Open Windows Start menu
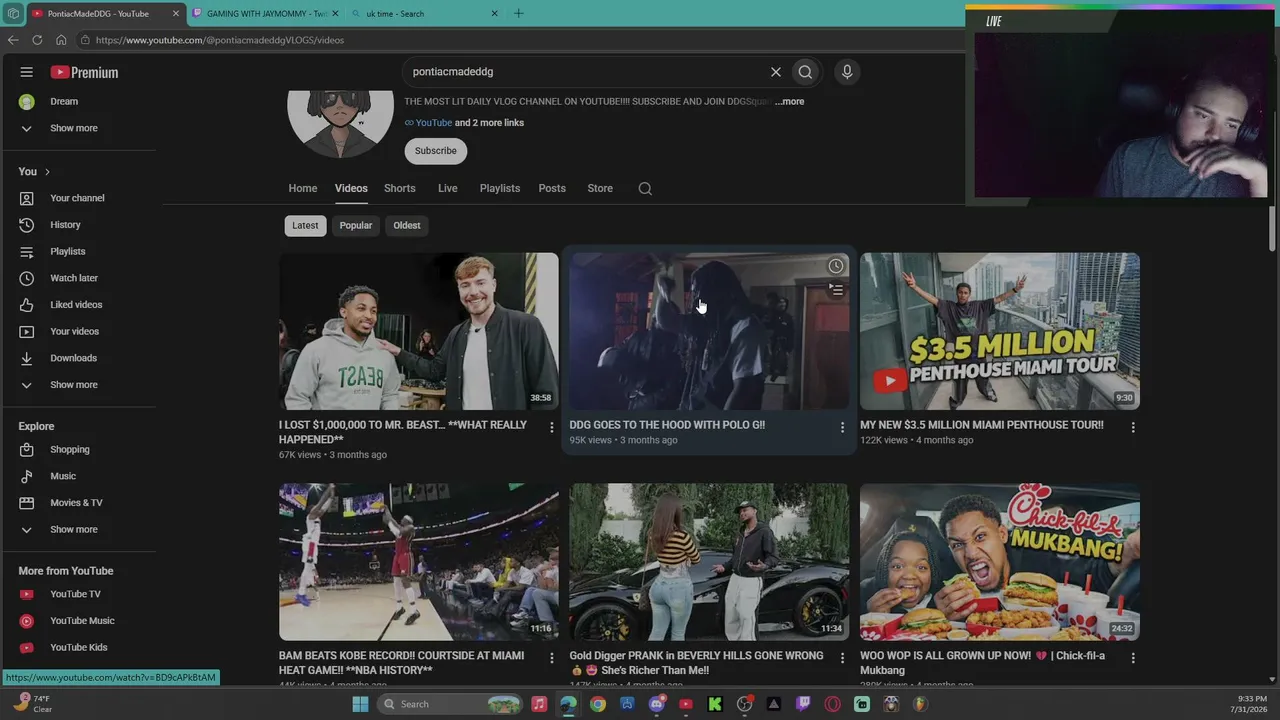This screenshot has width=1280, height=720. coord(360,704)
